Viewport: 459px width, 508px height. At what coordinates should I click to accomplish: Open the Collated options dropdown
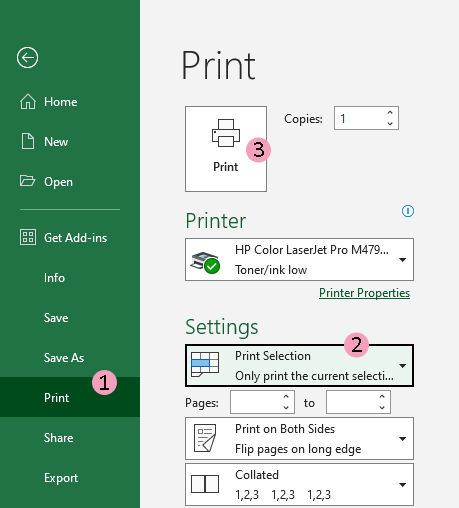point(299,484)
